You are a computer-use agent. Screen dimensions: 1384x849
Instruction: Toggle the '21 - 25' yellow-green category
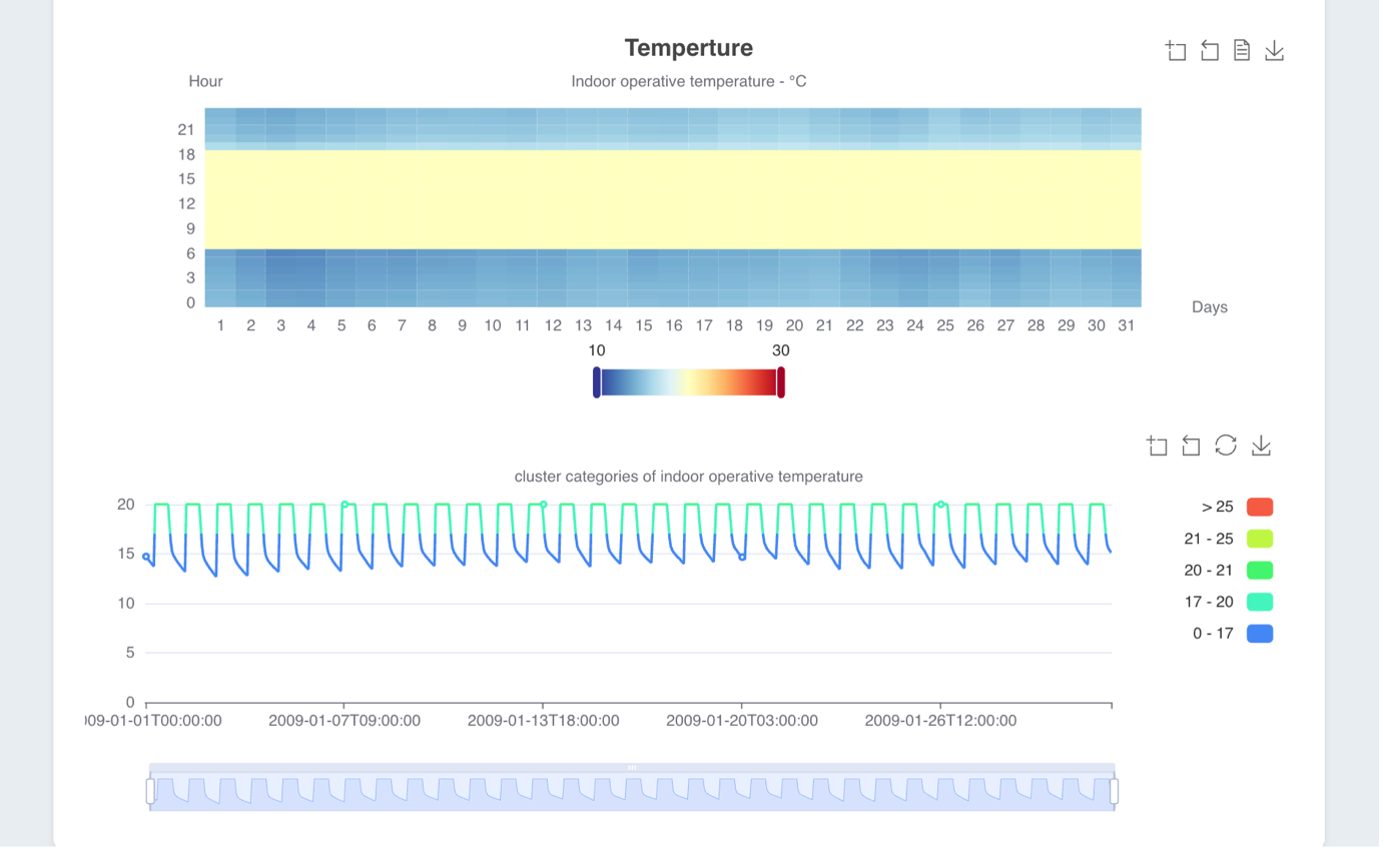click(x=1259, y=539)
